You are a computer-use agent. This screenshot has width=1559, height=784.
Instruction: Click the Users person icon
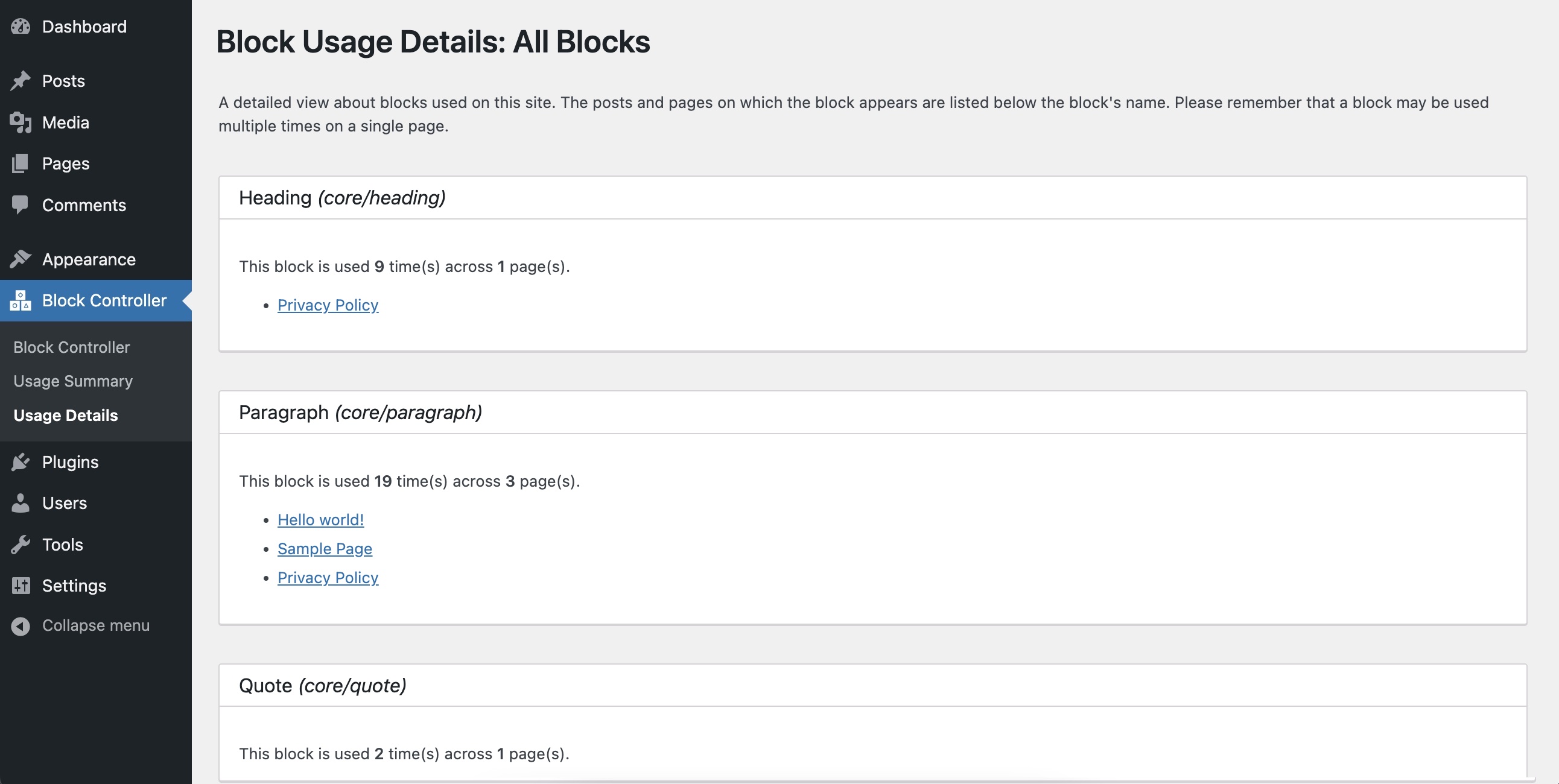(x=21, y=504)
